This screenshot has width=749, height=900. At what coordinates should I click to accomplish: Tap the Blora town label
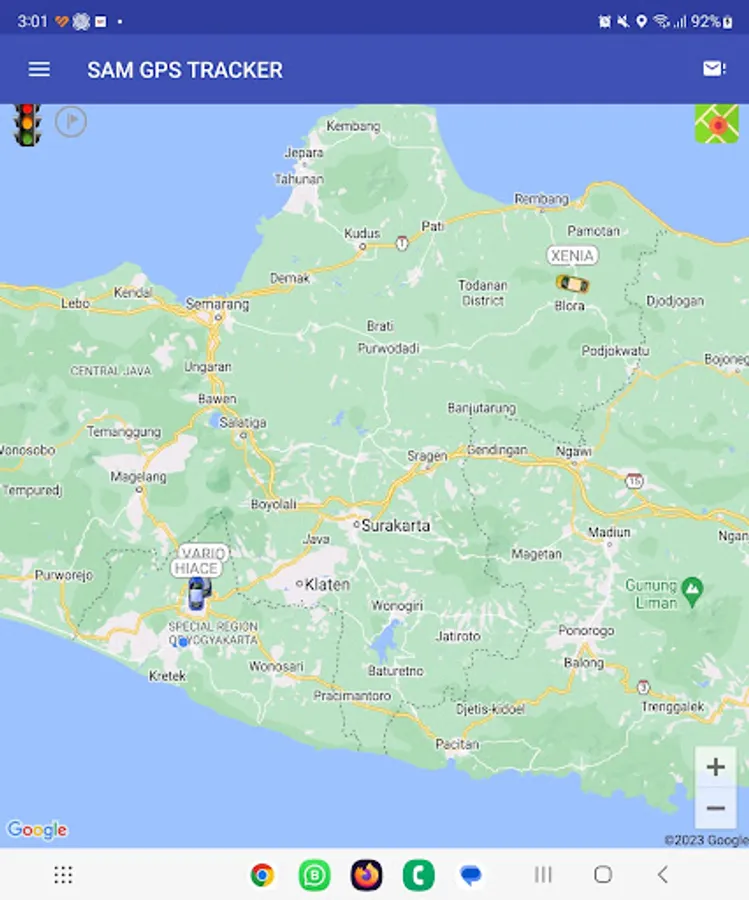coord(569,306)
